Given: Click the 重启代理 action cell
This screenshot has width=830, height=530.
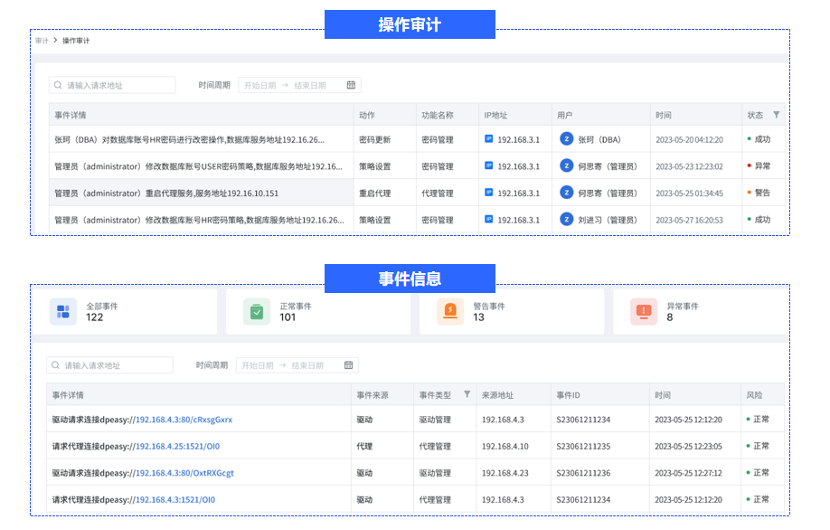Looking at the screenshot, I should (375, 193).
